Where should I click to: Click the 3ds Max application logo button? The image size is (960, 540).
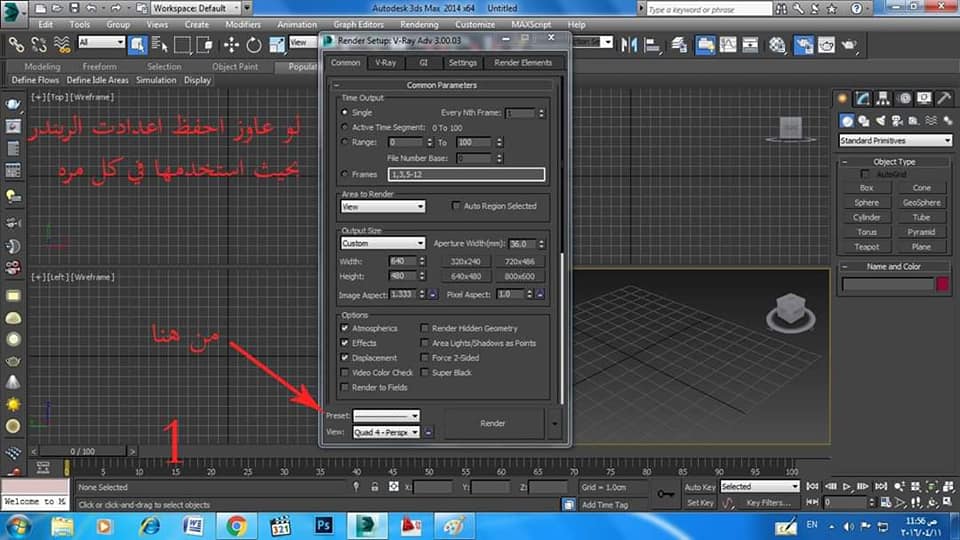(12, 12)
